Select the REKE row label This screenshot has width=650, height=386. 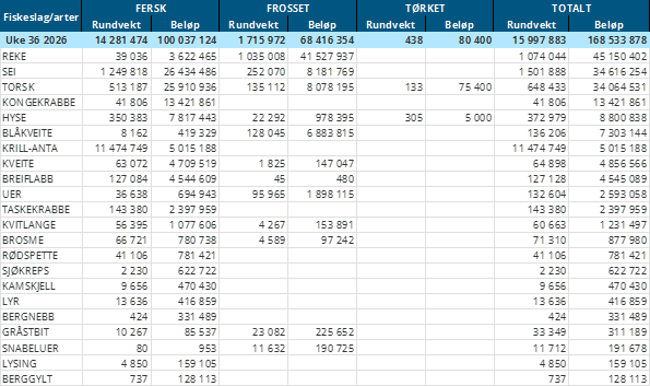tap(14, 56)
